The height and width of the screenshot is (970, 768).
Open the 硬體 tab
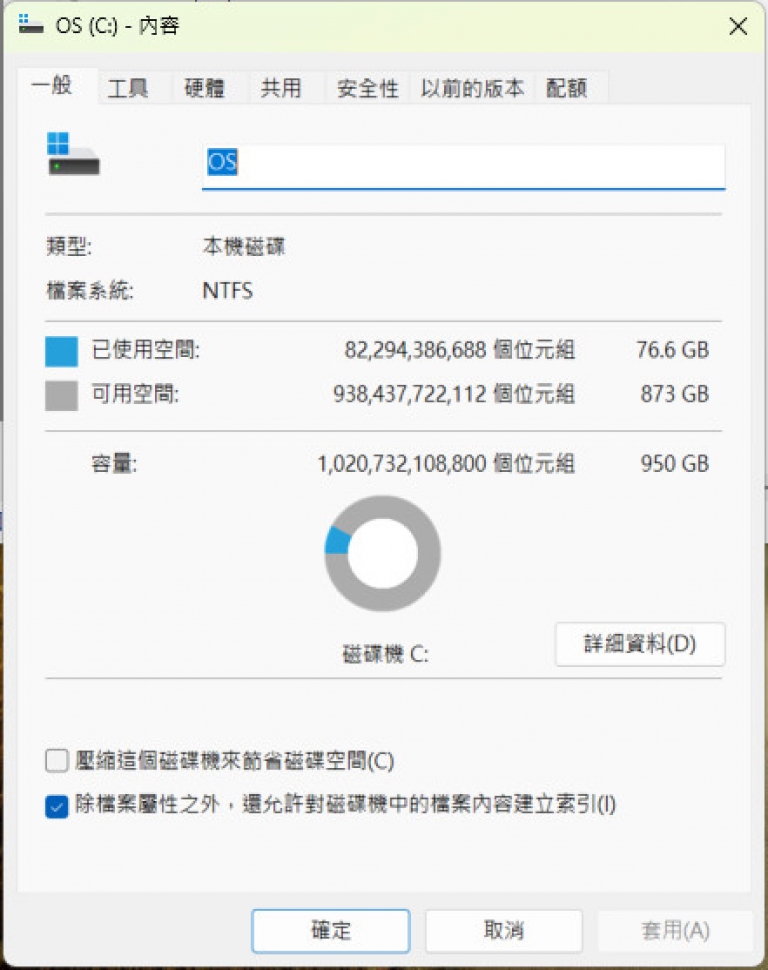[x=204, y=88]
